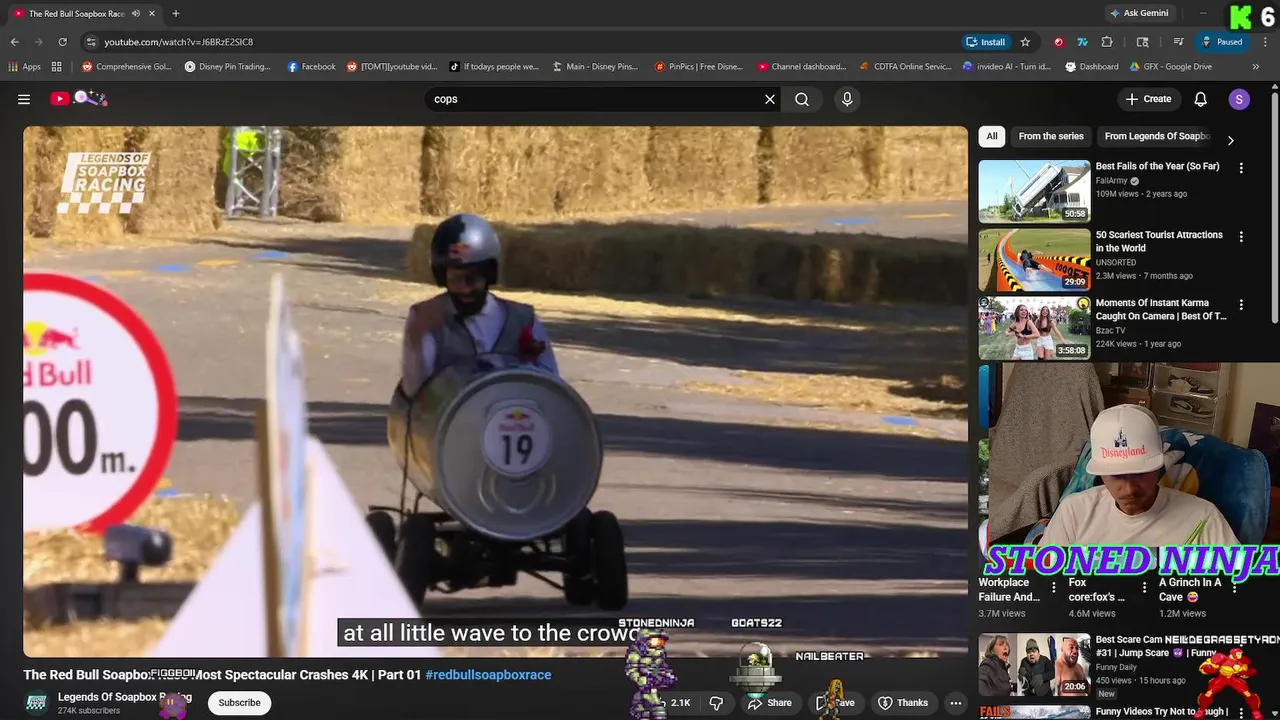
Task: Open Disney Pin Trading bookmark
Action: coord(228,67)
